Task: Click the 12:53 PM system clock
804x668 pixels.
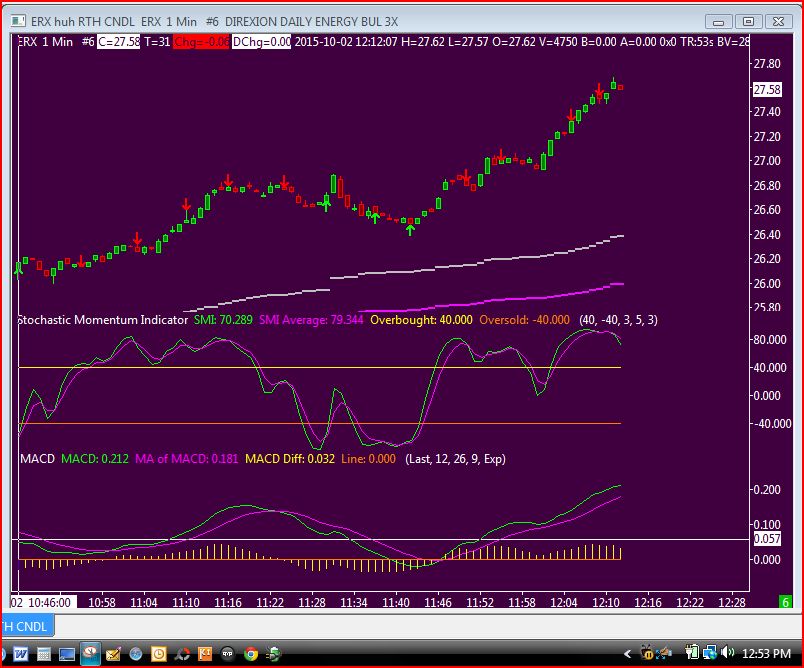Action: pyautogui.click(x=766, y=654)
